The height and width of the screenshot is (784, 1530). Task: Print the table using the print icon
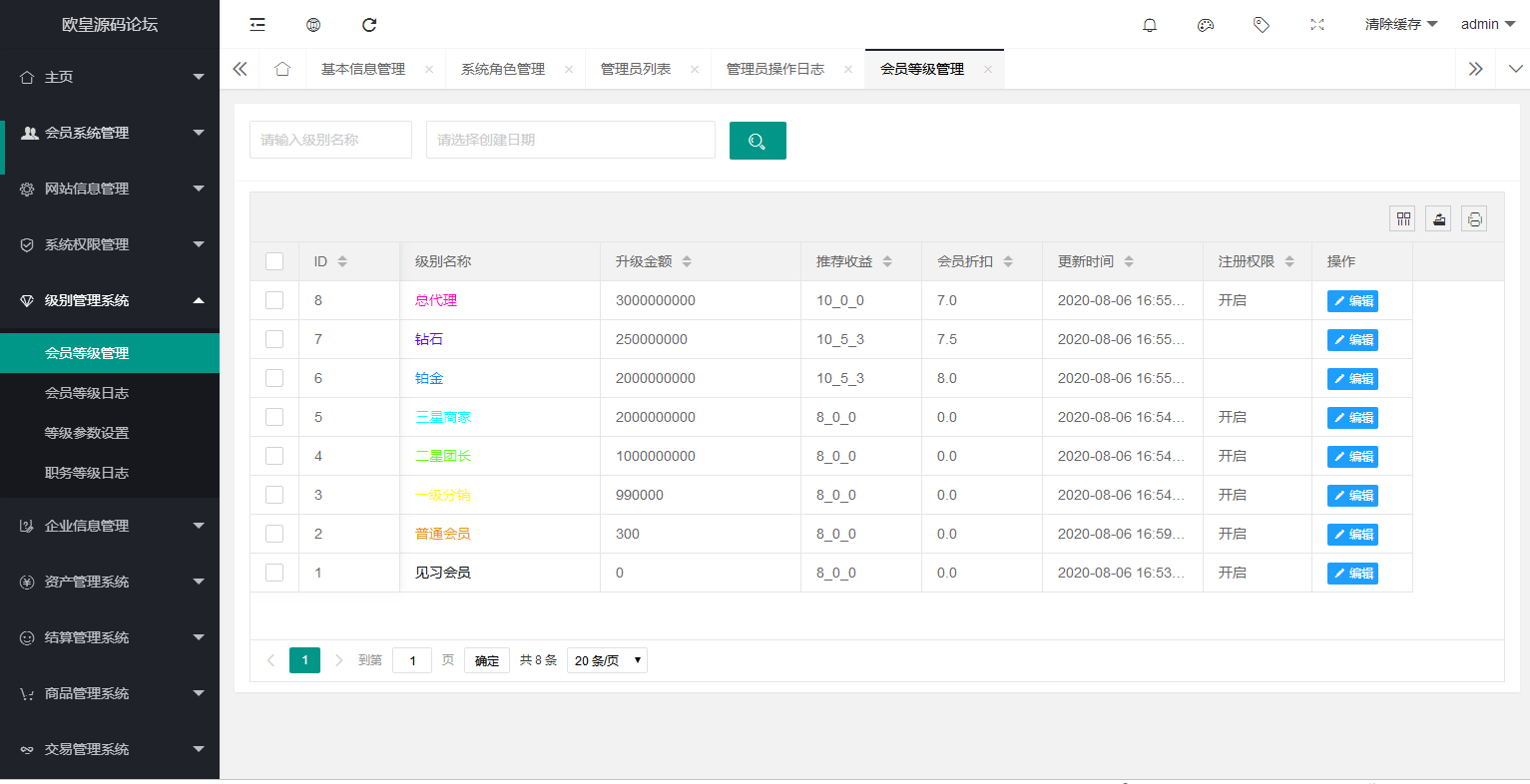1474,217
